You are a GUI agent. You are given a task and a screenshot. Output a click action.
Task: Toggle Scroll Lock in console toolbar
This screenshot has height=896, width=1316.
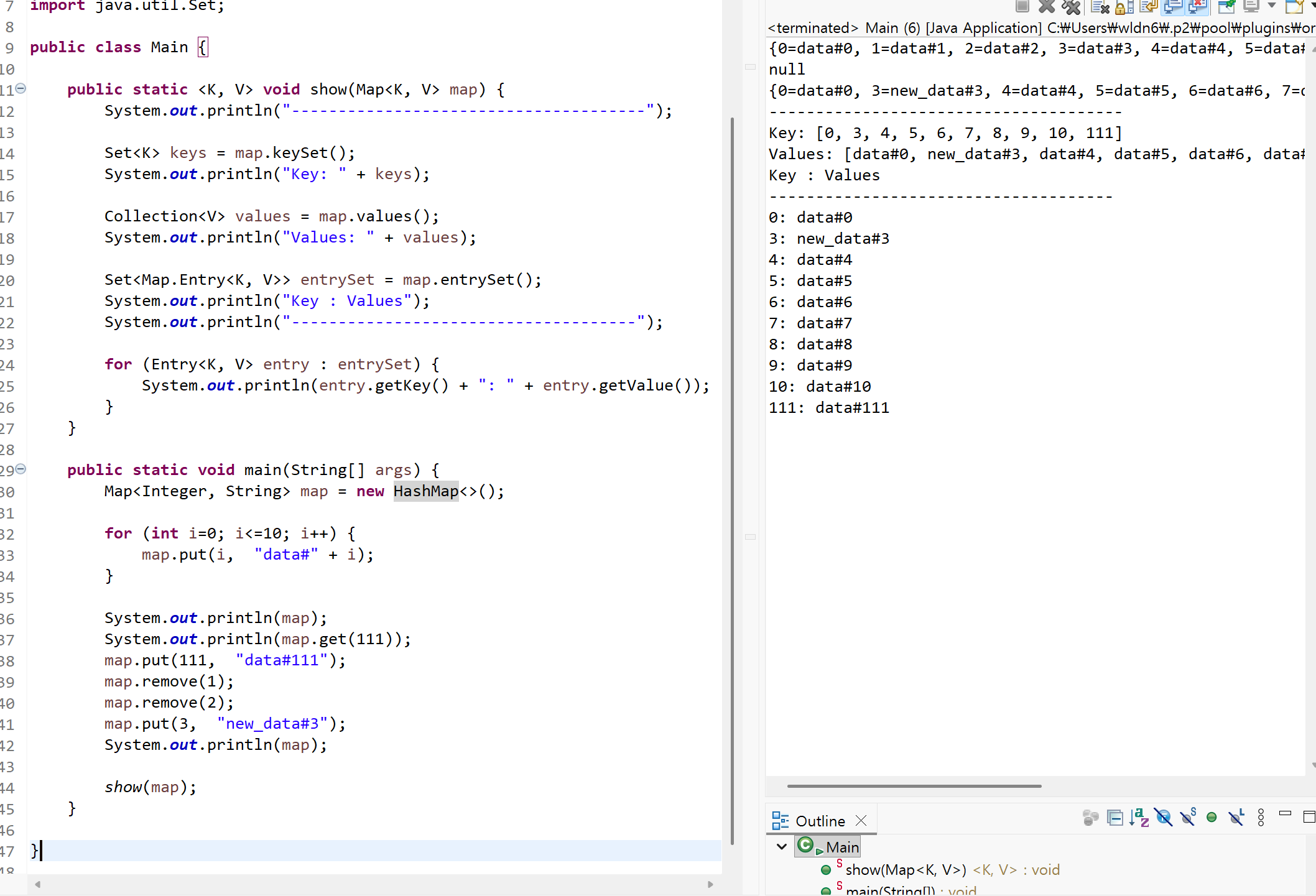point(1124,7)
